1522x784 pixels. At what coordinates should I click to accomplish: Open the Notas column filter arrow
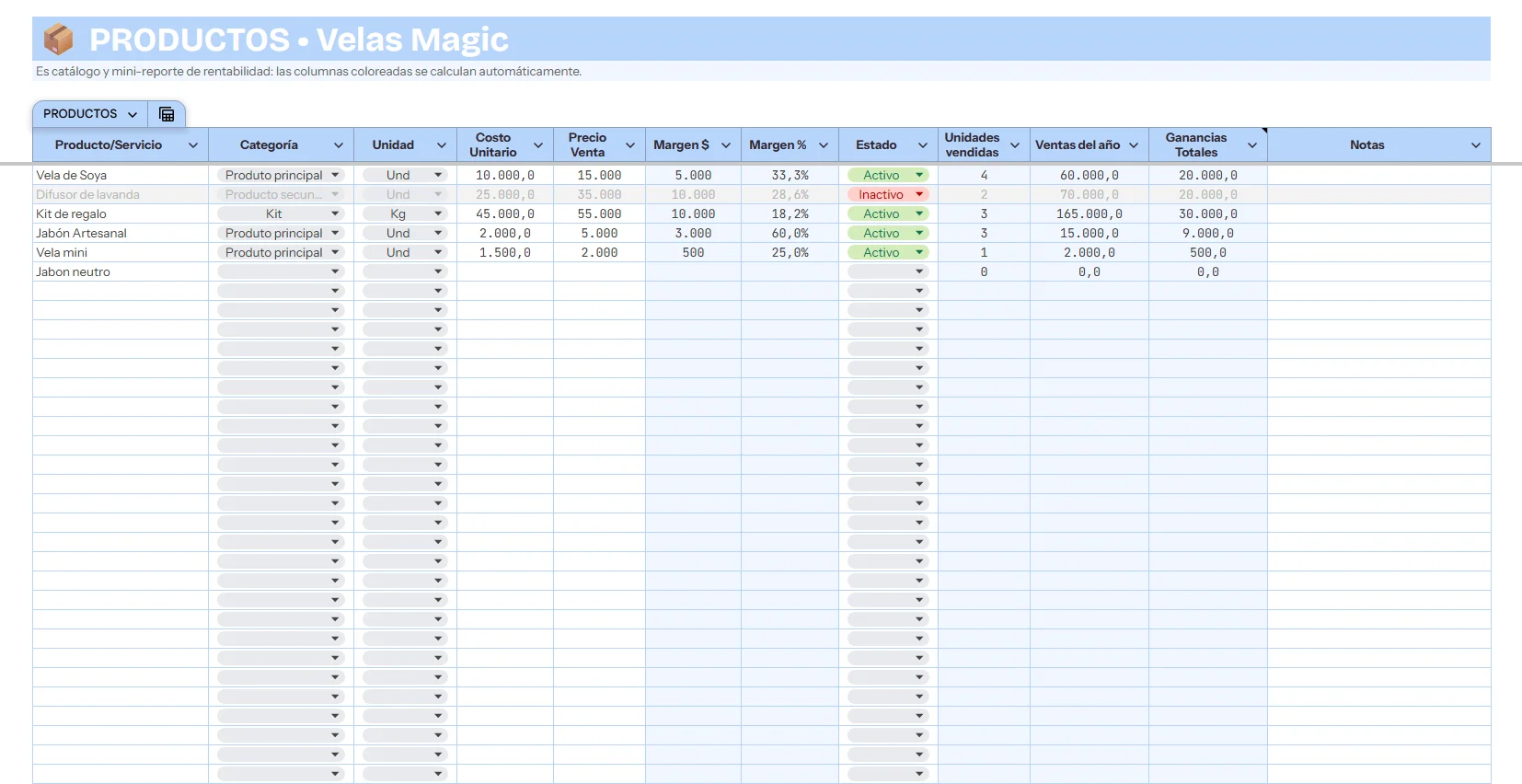click(1476, 145)
